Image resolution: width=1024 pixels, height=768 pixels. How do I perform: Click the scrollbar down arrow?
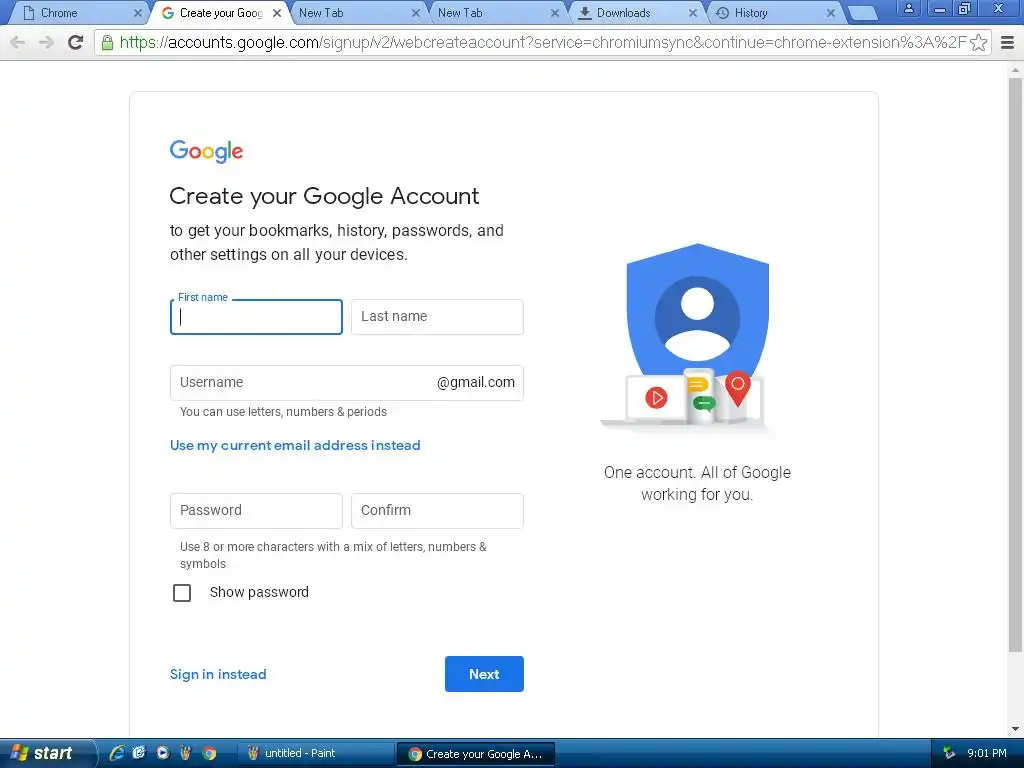click(1015, 729)
